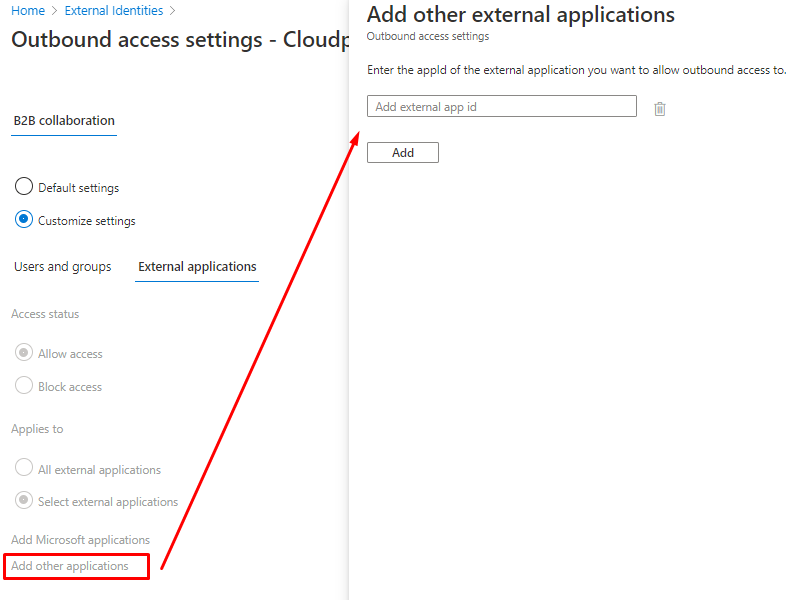This screenshot has width=797, height=600.
Task: Click the Add other external applications heading
Action: pos(520,15)
